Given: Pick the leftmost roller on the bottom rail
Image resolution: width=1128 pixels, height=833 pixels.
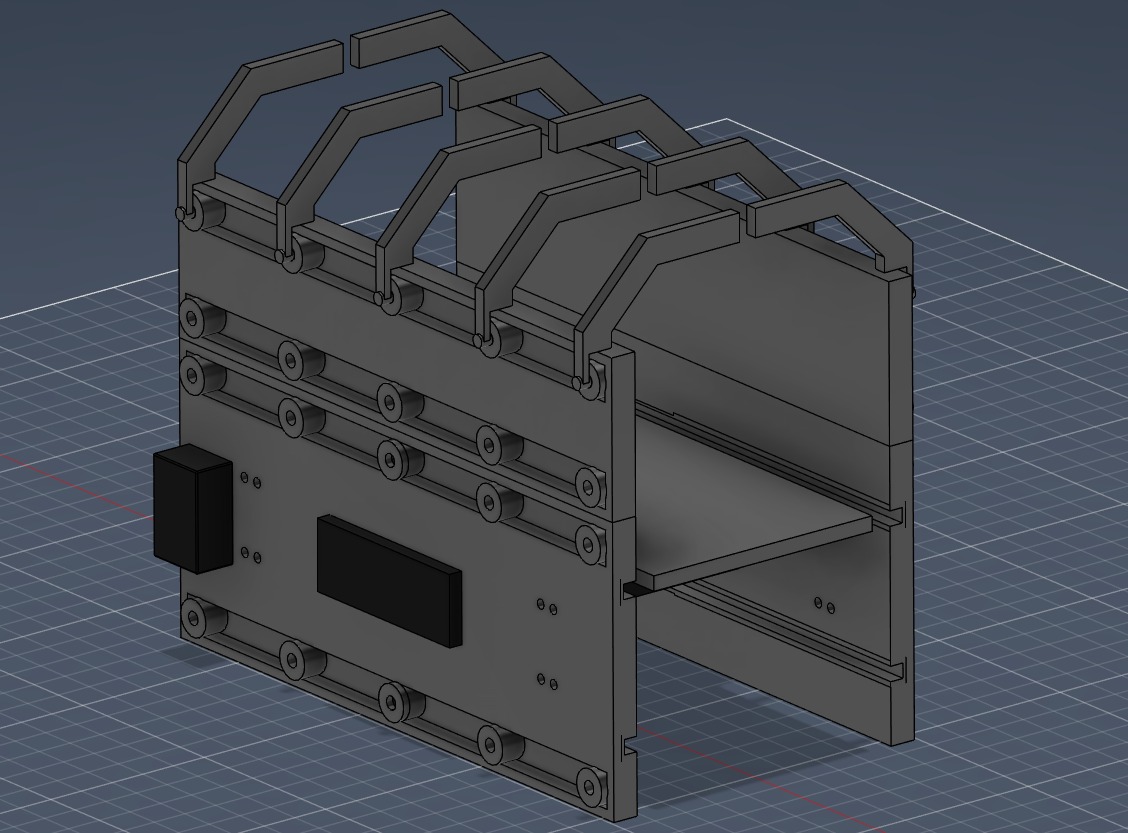Looking at the screenshot, I should tap(194, 616).
